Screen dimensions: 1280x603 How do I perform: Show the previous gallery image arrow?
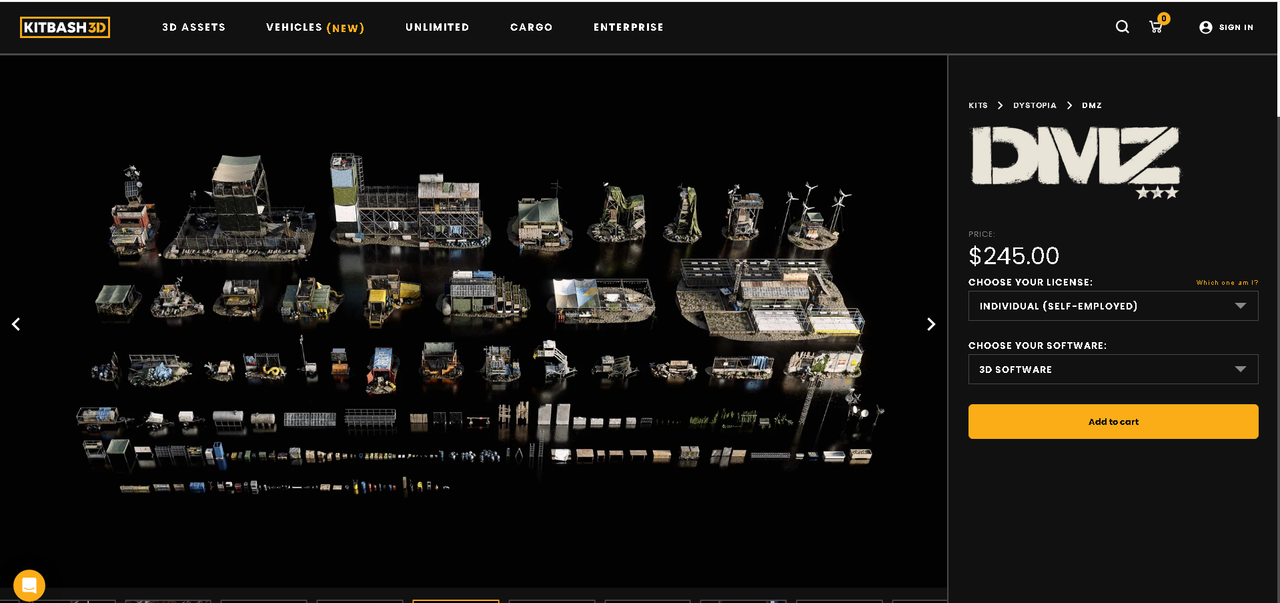coord(16,324)
